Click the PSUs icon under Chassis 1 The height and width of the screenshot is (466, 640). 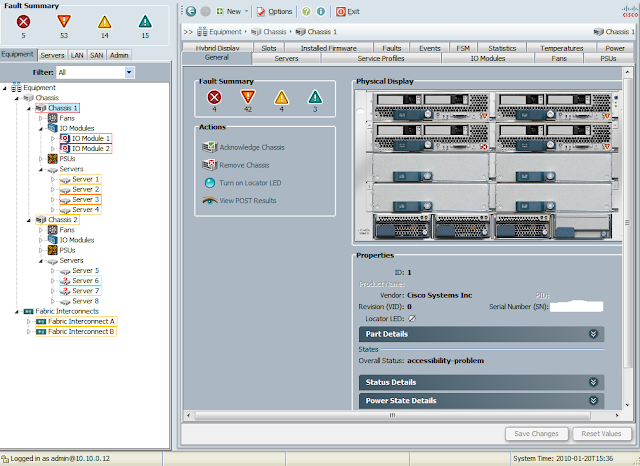tap(52, 159)
